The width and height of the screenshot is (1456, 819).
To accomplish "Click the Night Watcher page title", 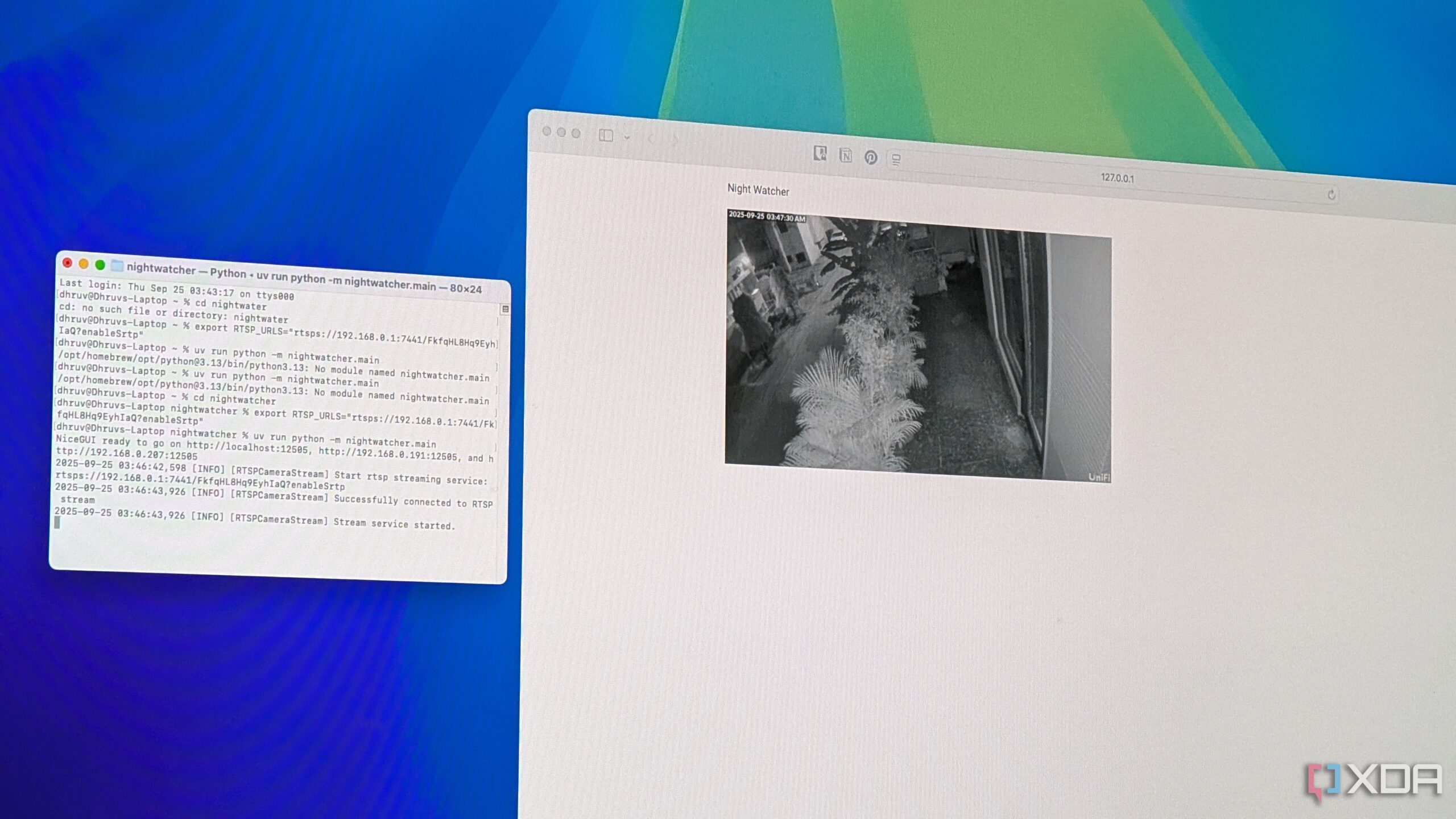I will (758, 190).
